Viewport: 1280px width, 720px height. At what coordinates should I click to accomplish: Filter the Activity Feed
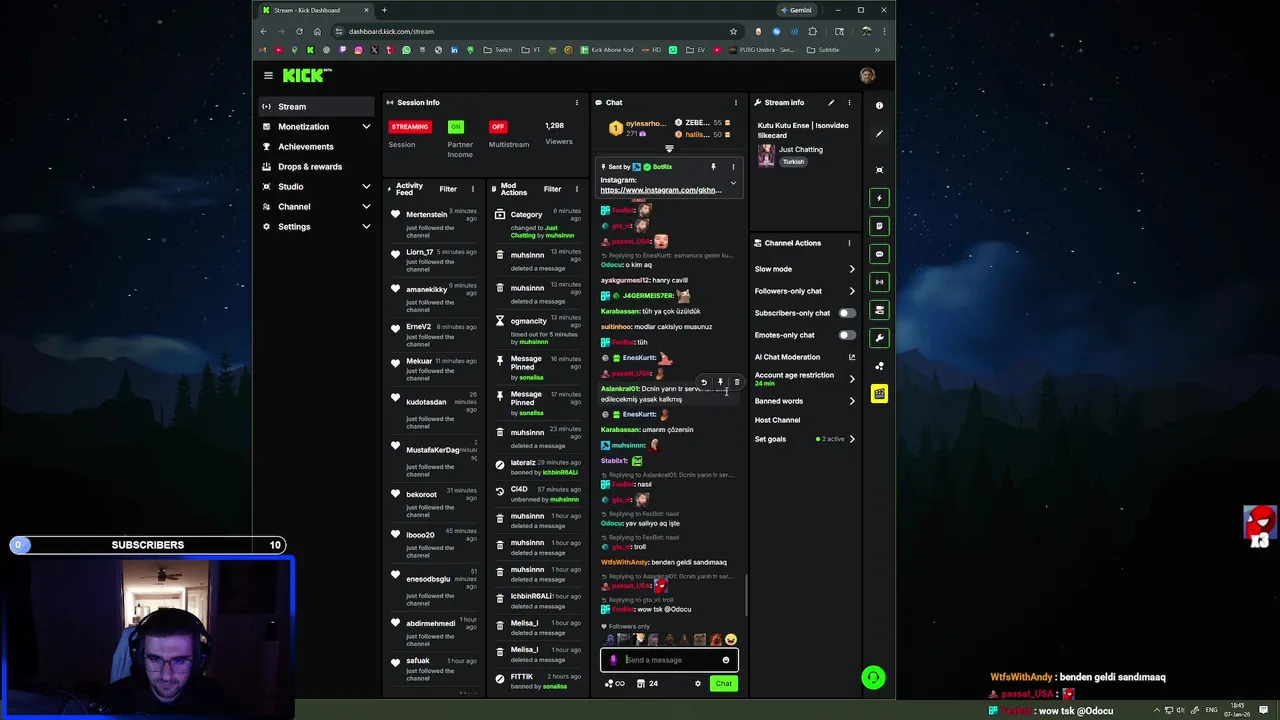pyautogui.click(x=448, y=189)
